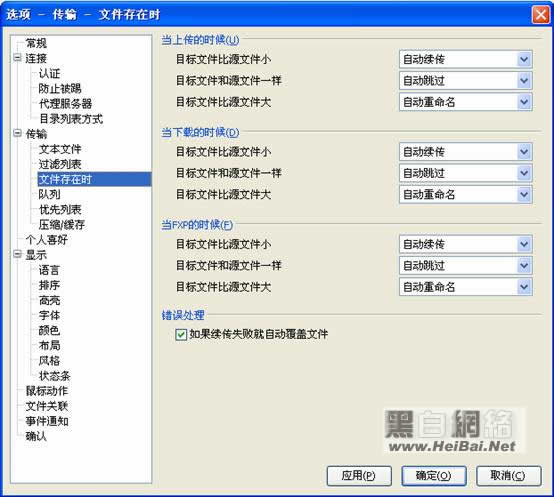
Task: Open the 字体 settings page
Action: [49, 315]
